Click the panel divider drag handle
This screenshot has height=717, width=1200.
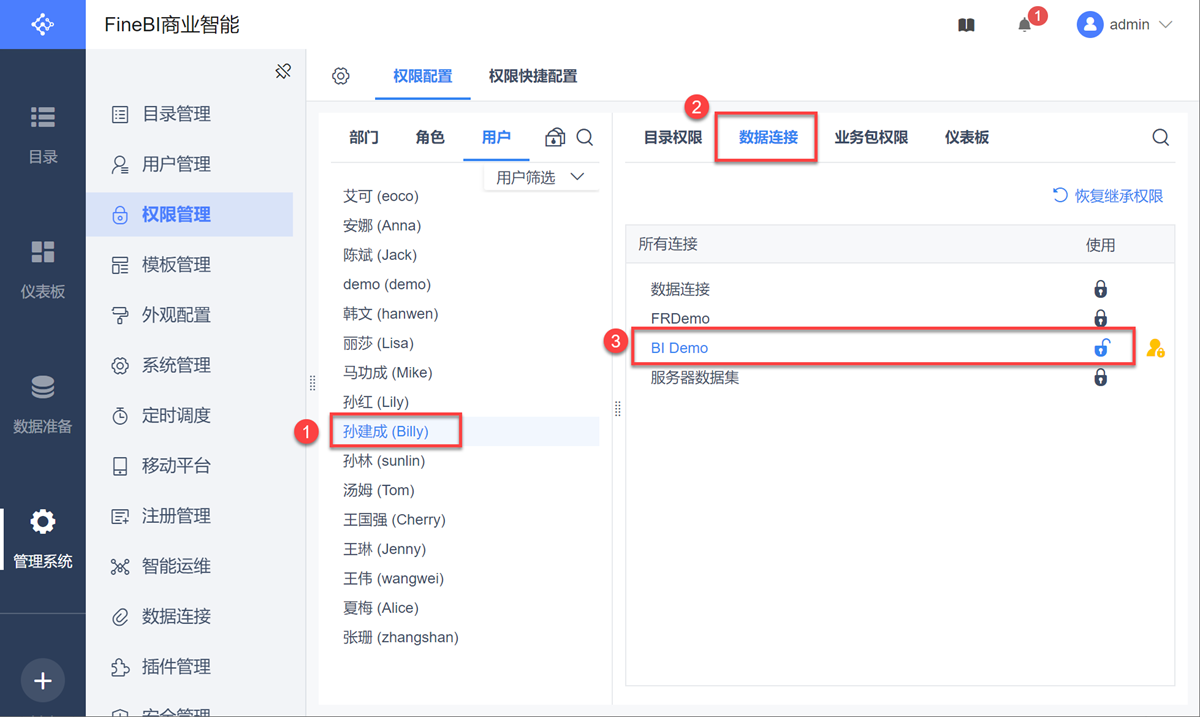tap(618, 408)
